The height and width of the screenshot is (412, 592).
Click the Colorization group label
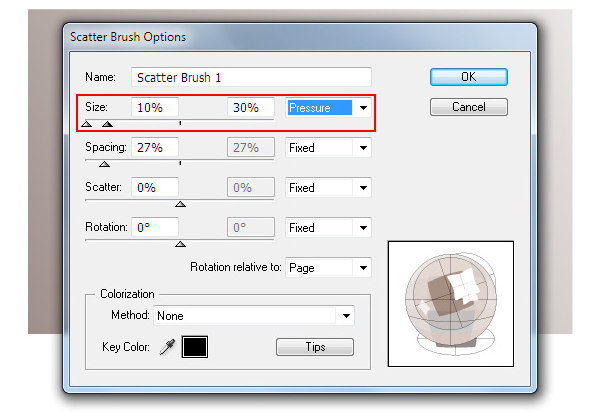127,294
